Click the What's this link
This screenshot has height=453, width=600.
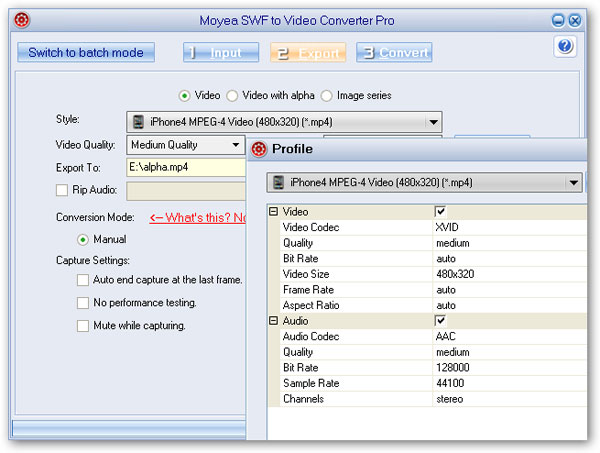coord(197,218)
